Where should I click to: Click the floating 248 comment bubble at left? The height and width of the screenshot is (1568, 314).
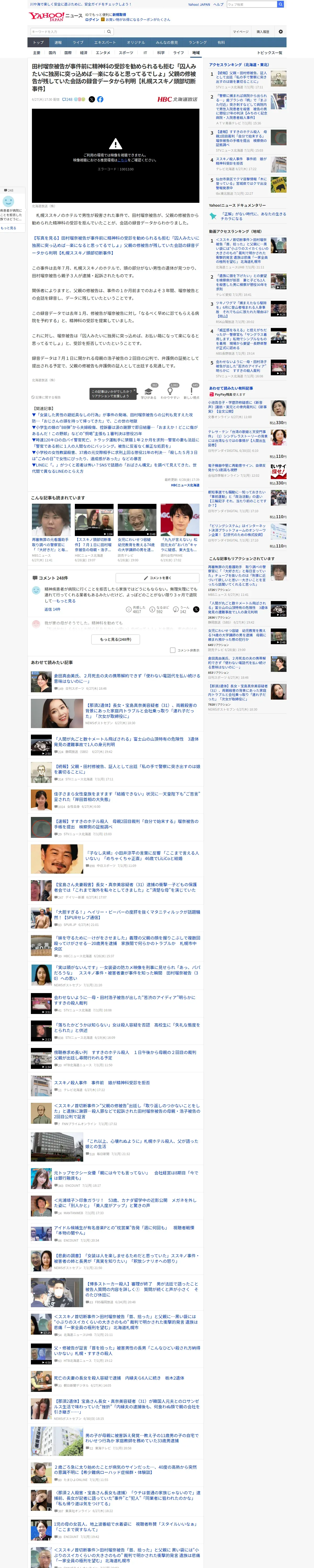pos(9,191)
